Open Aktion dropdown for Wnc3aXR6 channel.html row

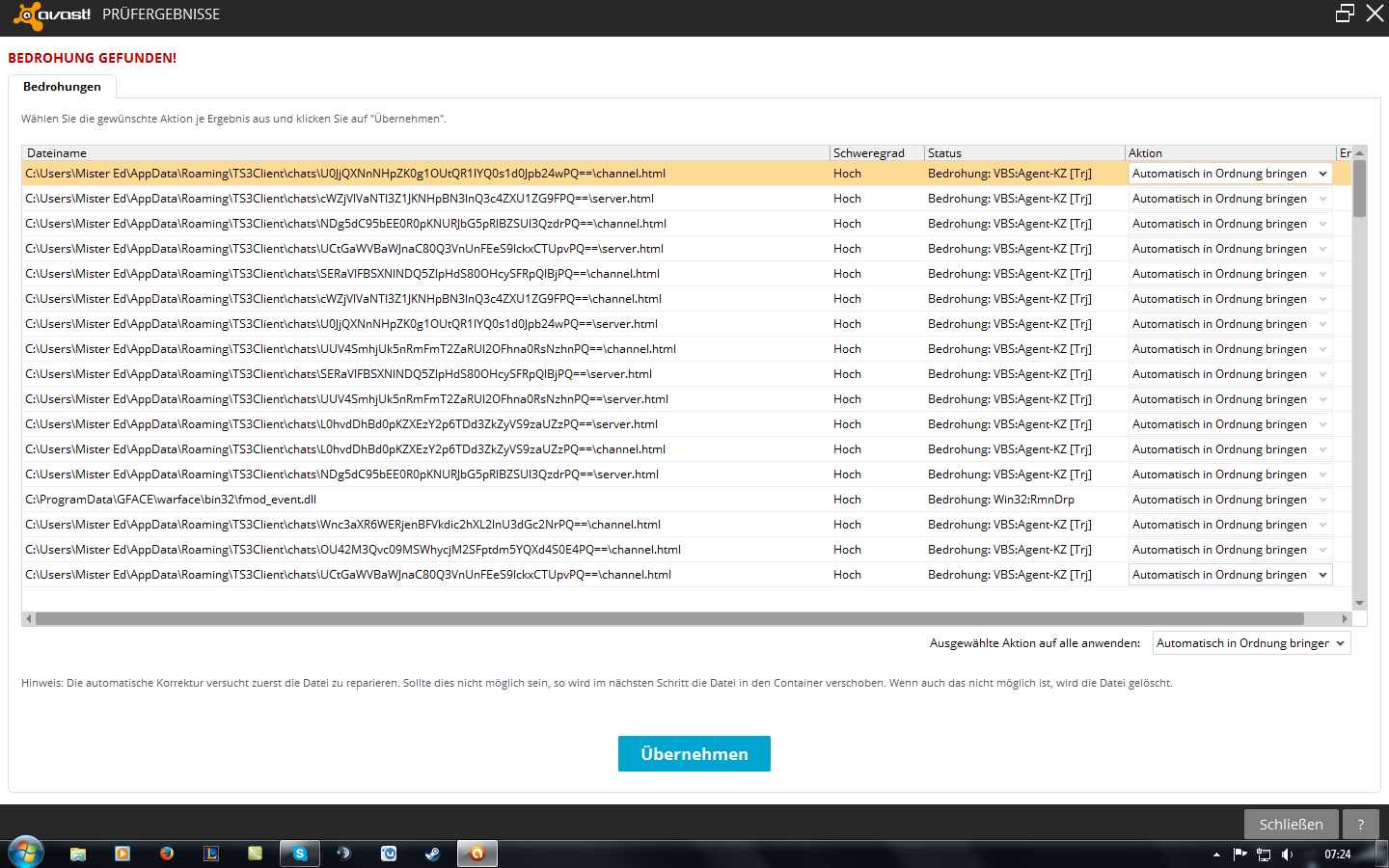click(x=1230, y=525)
